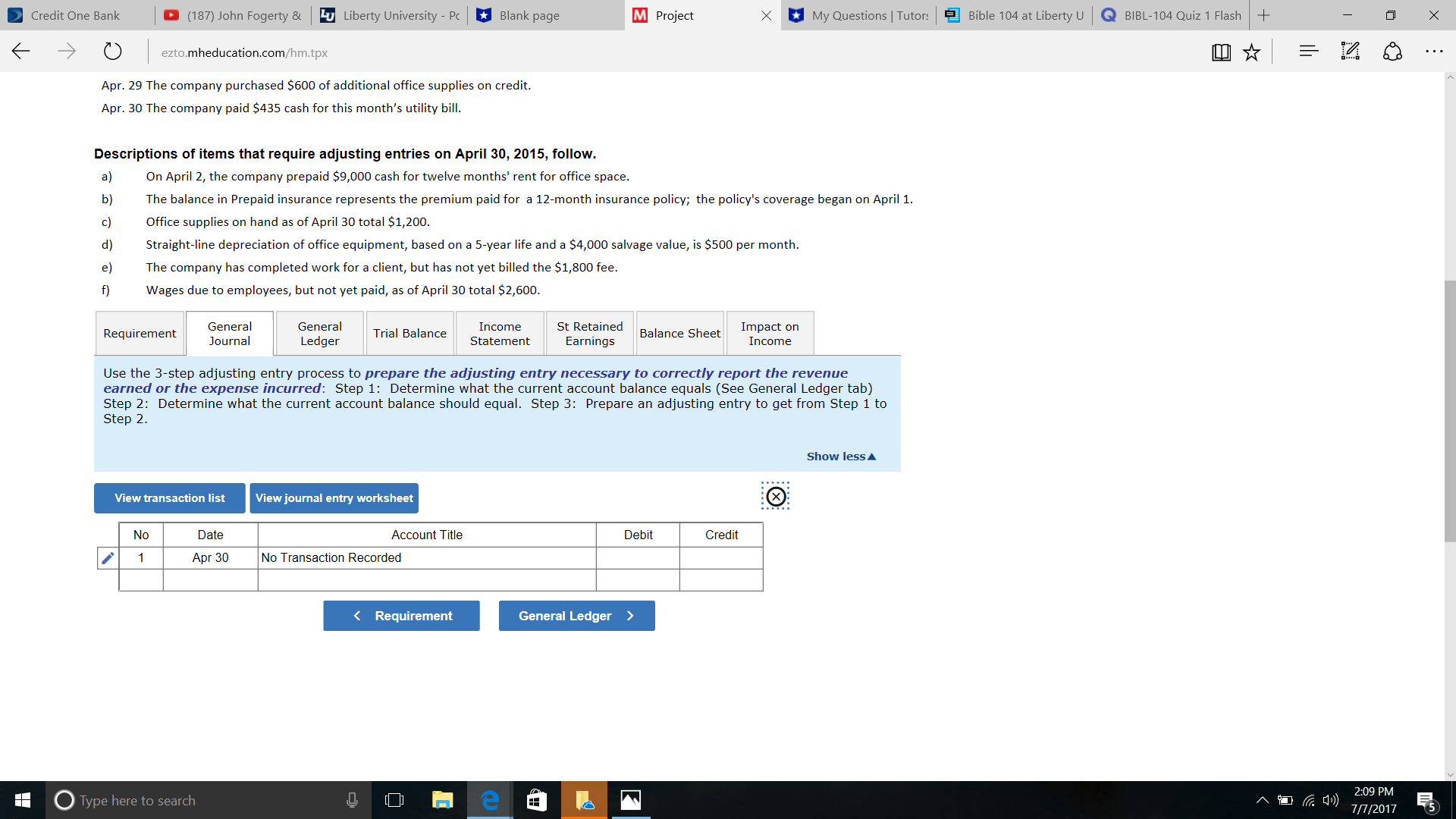The image size is (1456, 819).
Task: Refresh the page
Action: (112, 52)
